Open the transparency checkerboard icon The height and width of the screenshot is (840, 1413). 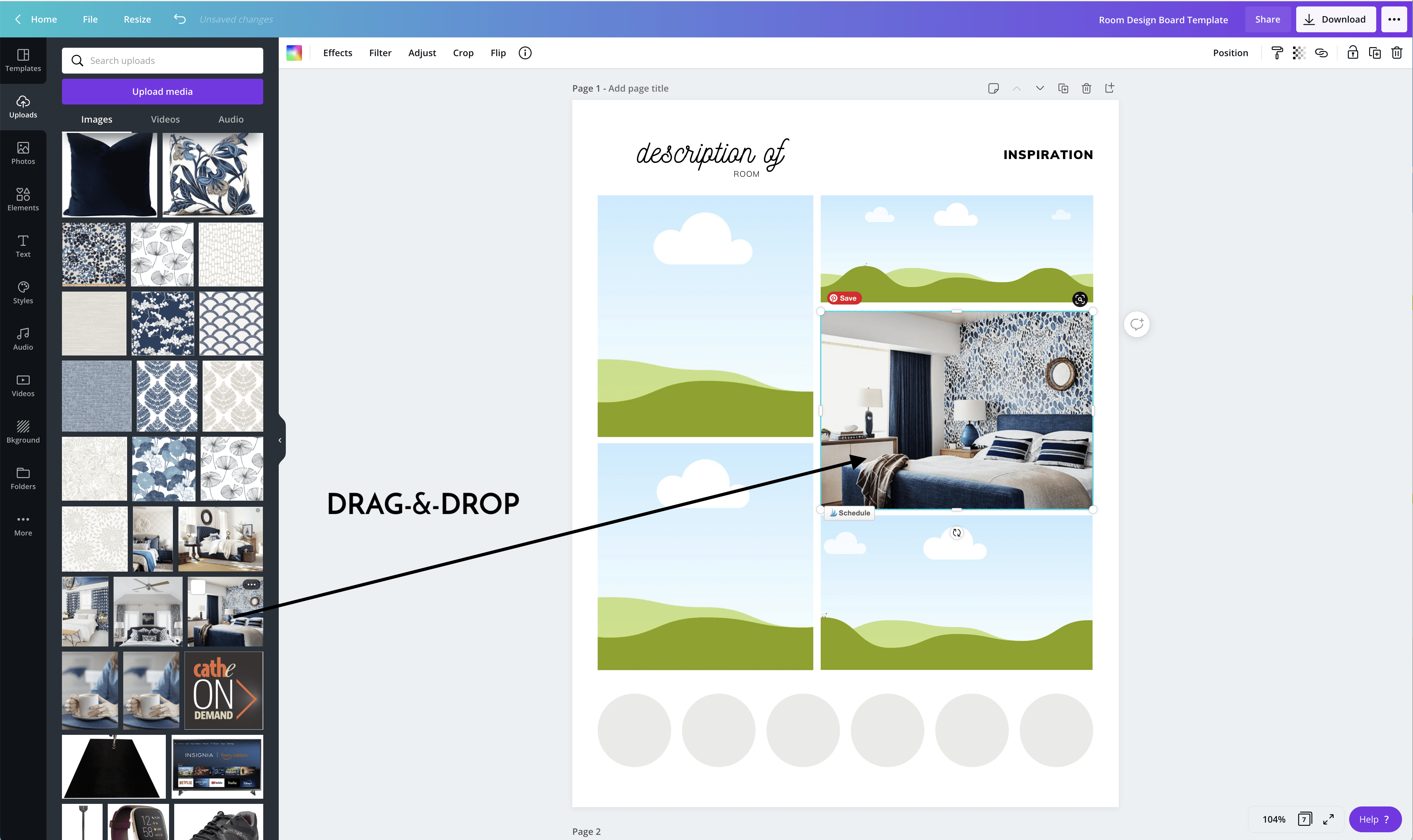pyautogui.click(x=1299, y=53)
